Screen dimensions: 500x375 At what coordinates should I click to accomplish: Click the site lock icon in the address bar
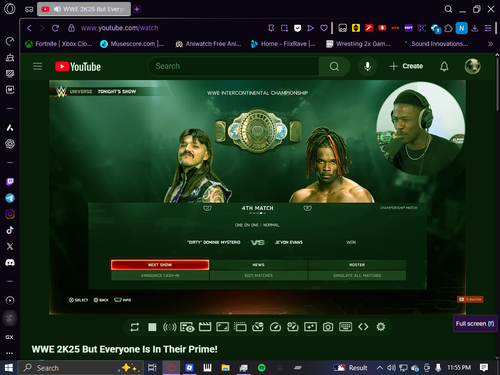point(71,28)
